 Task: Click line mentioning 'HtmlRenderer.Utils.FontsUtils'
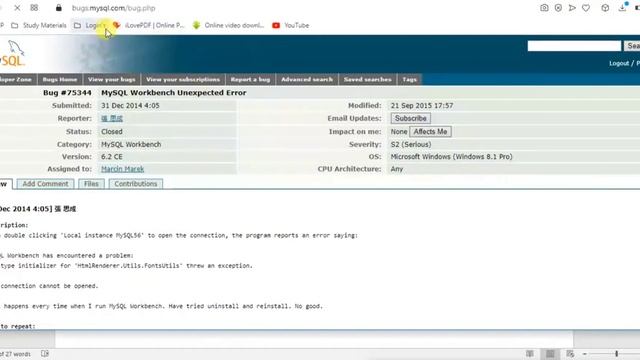coord(126,266)
